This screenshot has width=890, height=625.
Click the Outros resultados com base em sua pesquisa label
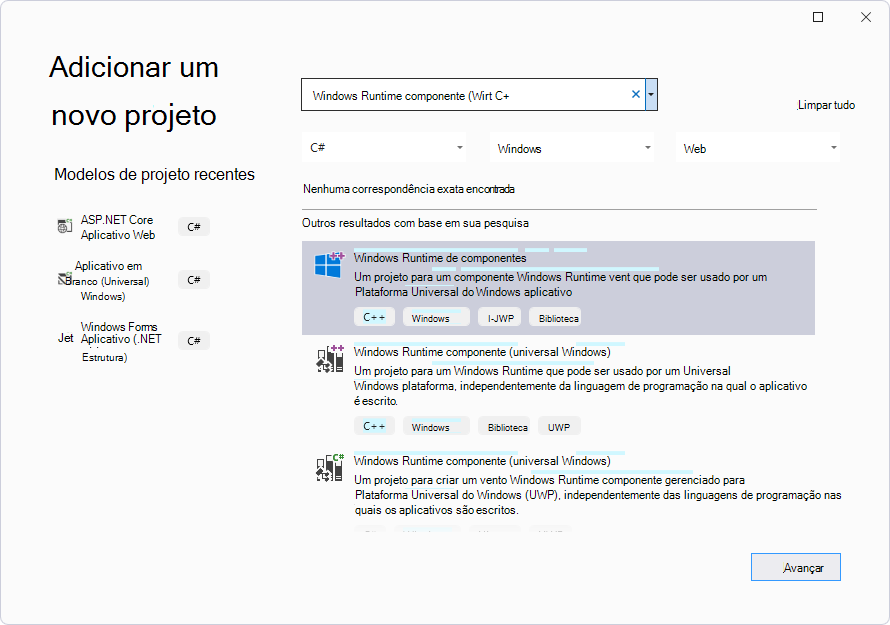415,223
